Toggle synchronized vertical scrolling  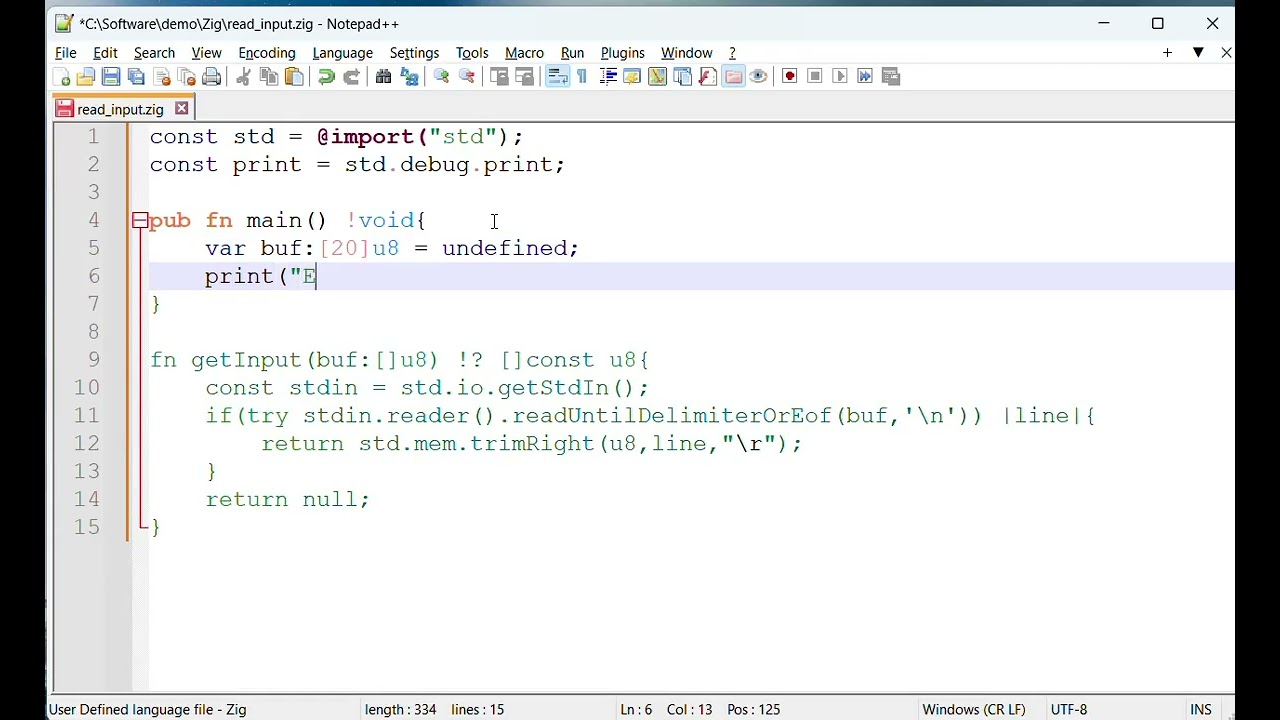click(x=499, y=77)
